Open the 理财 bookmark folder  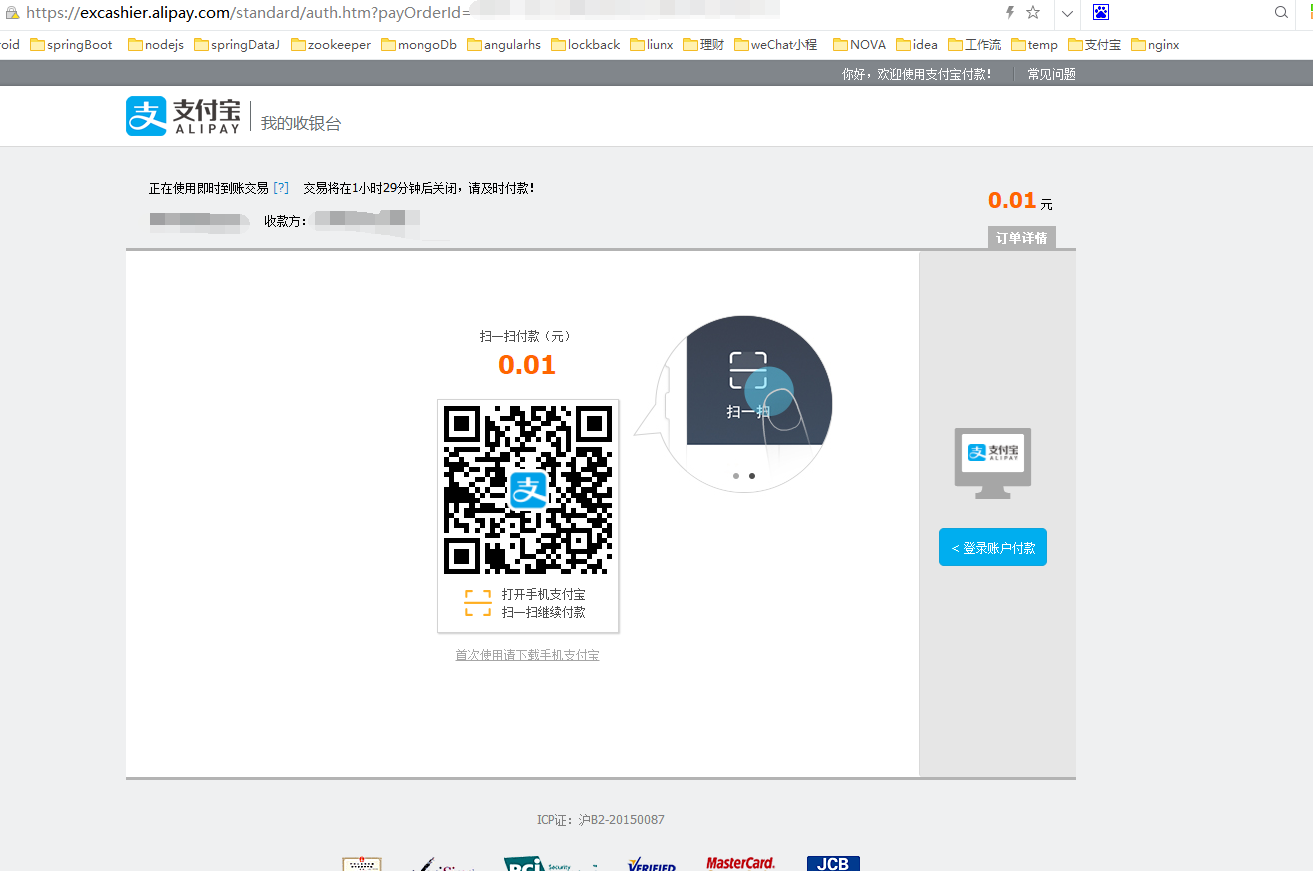click(x=704, y=45)
